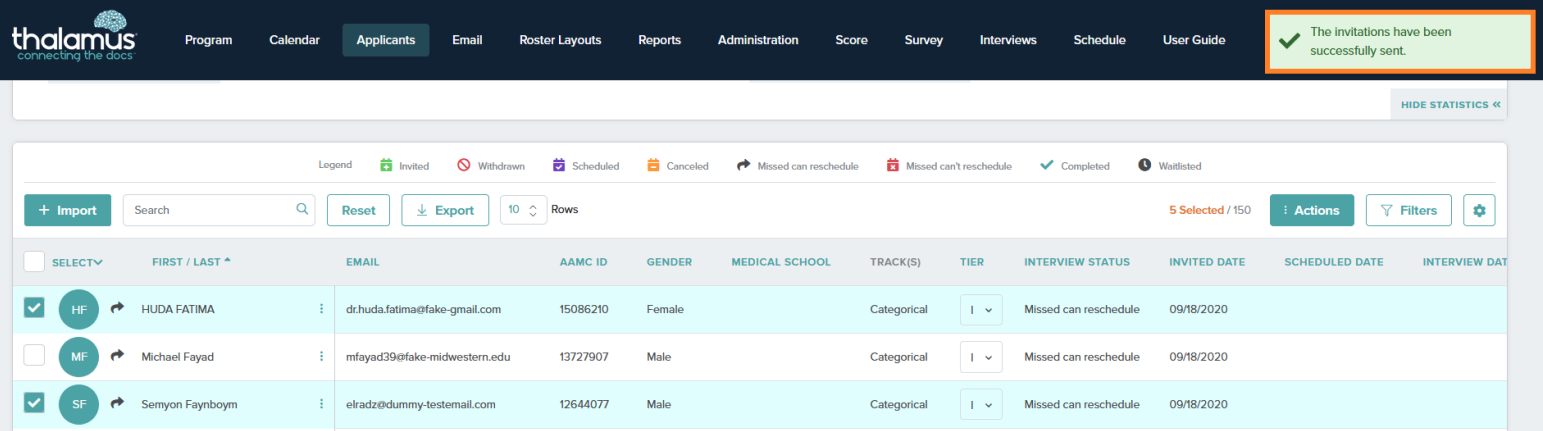1543x431 pixels.
Task: Click the Export button
Action: 445,210
